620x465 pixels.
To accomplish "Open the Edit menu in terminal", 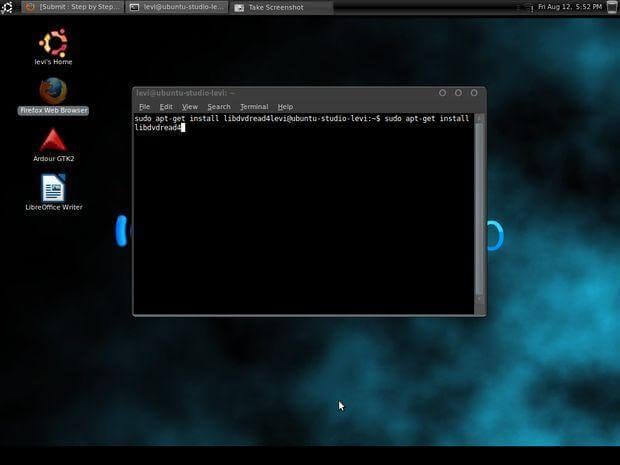I will tap(166, 107).
